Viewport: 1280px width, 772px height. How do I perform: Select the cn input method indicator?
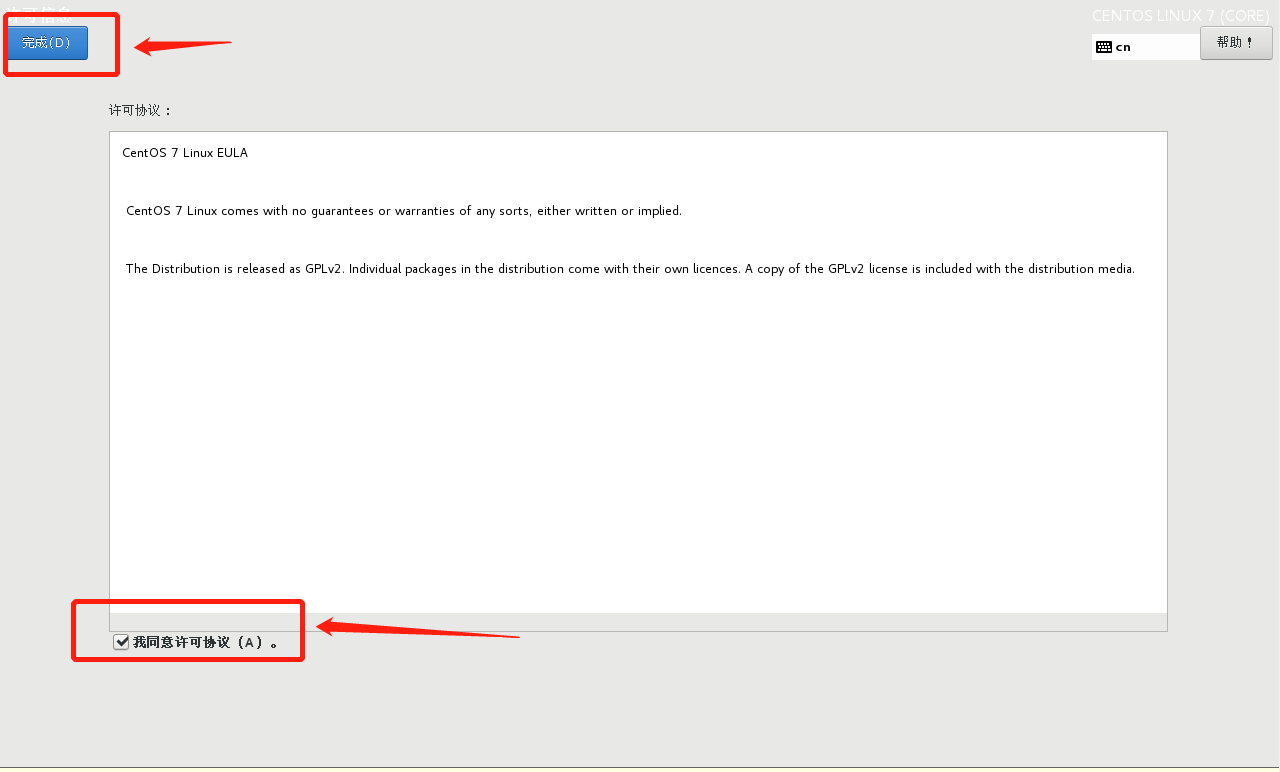(1121, 46)
